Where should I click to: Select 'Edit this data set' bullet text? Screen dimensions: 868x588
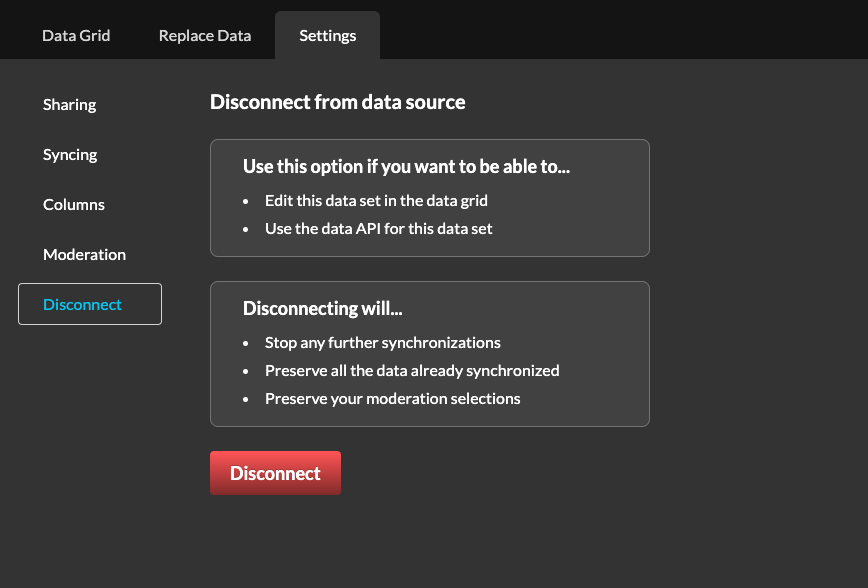[376, 200]
